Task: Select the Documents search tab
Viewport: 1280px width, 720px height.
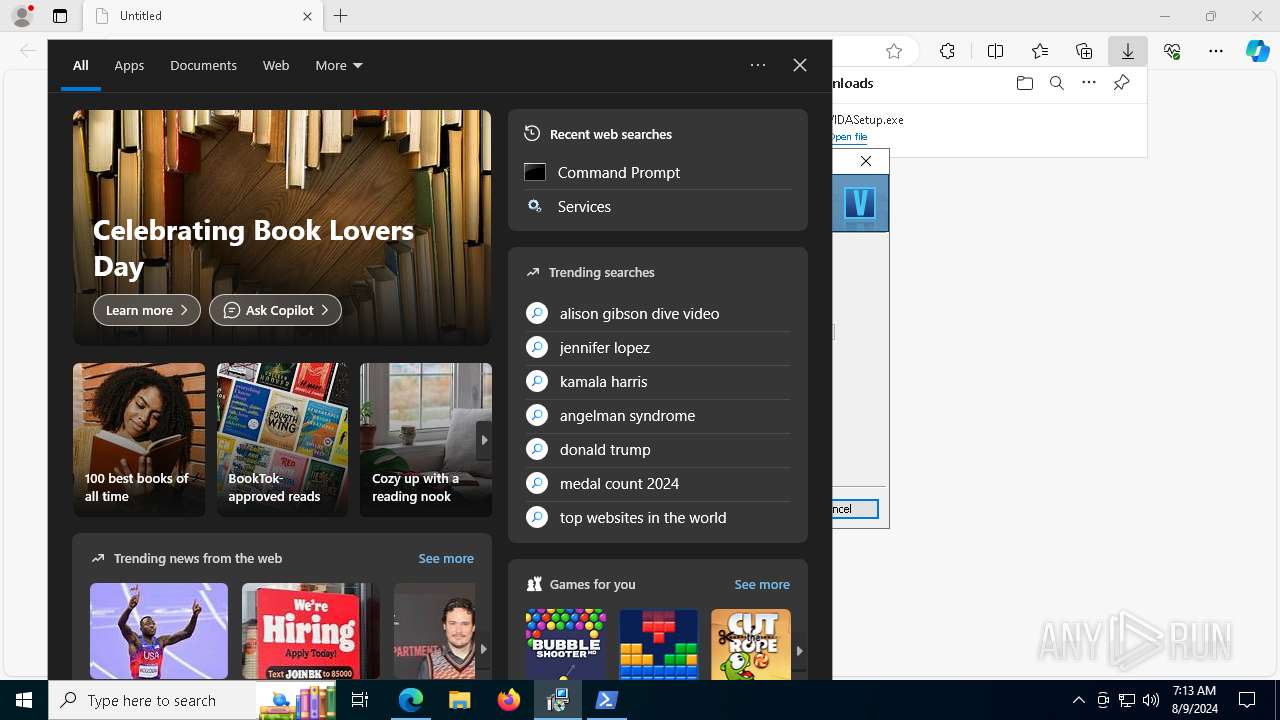Action: point(203,65)
